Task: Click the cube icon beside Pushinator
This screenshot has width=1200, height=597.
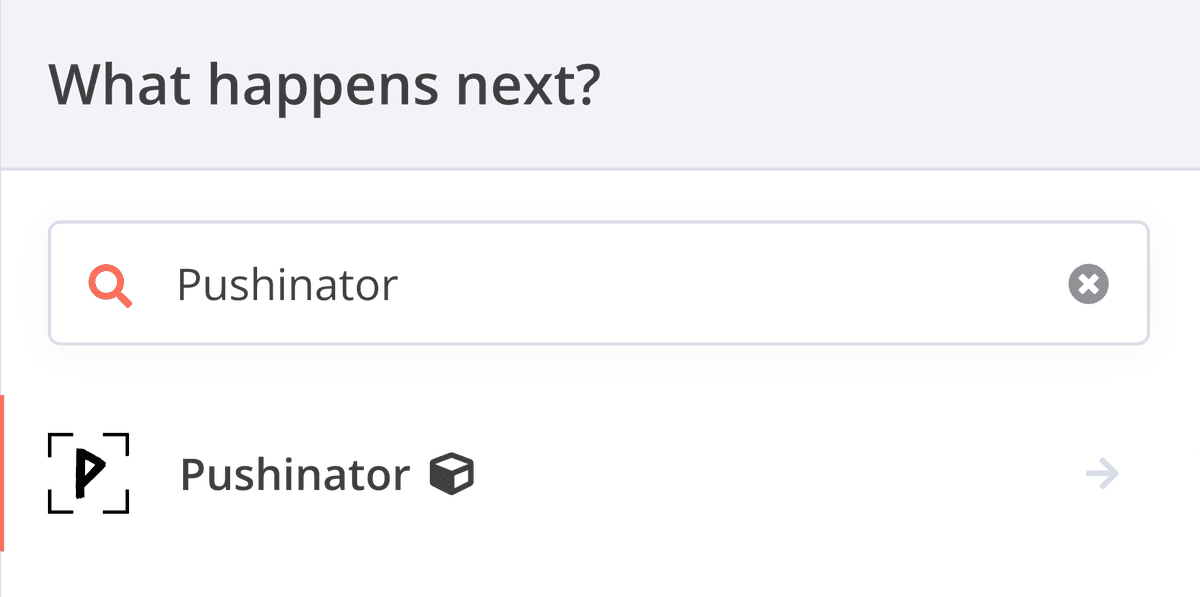Action: pos(452,474)
